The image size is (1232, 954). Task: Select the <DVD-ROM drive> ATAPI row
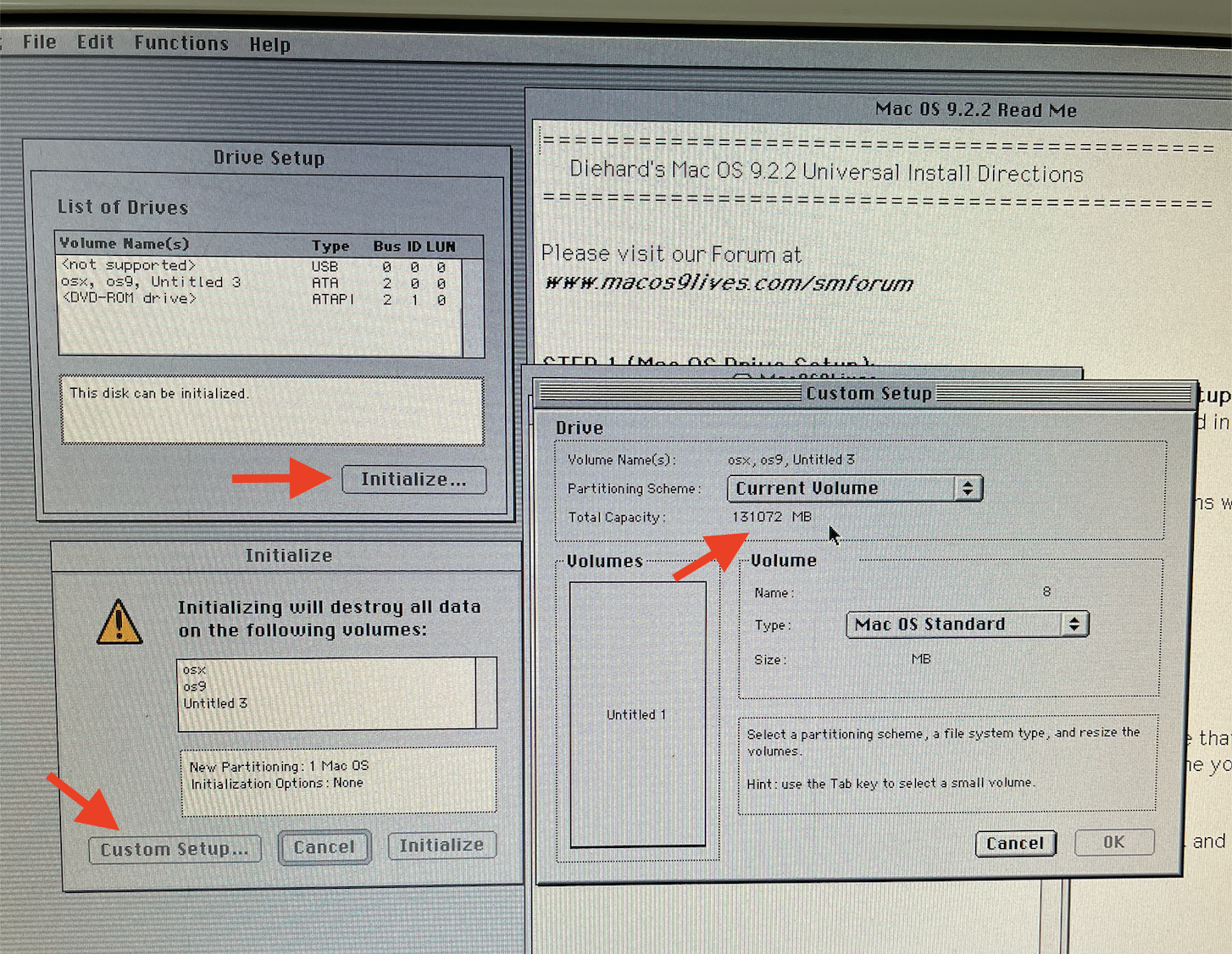point(259,299)
